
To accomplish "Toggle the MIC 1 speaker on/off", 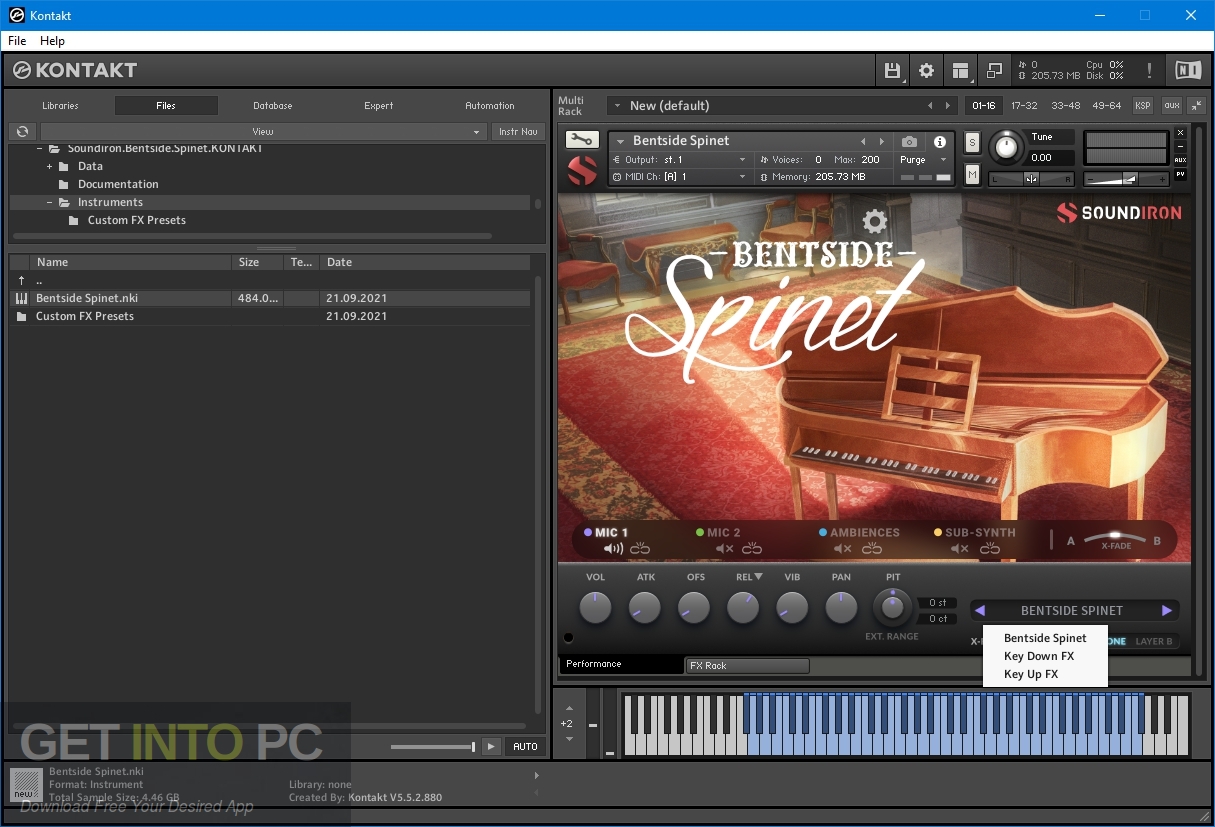I will point(614,549).
